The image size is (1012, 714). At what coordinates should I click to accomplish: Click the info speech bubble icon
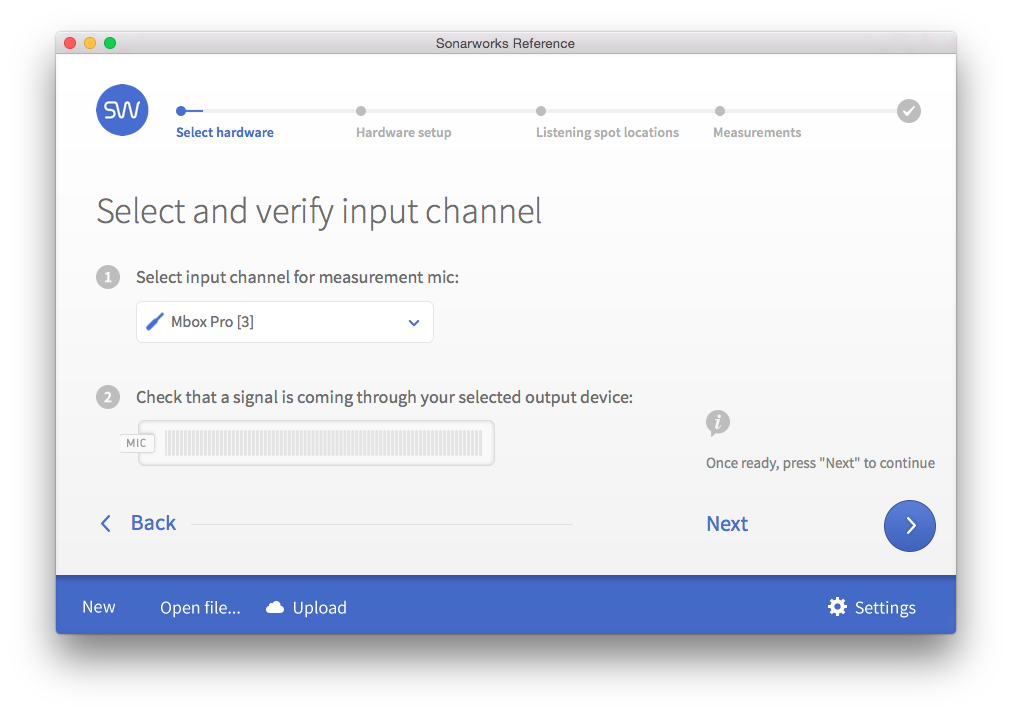tap(717, 422)
